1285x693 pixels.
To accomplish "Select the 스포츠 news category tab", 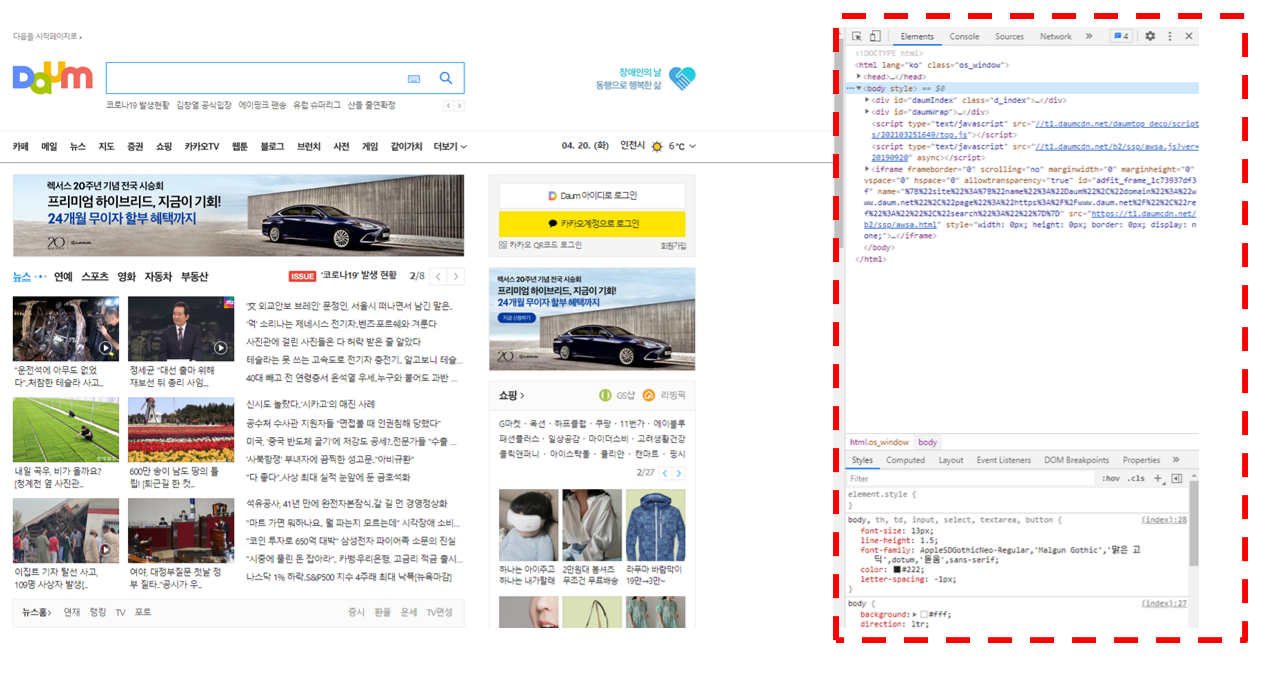I will (95, 276).
